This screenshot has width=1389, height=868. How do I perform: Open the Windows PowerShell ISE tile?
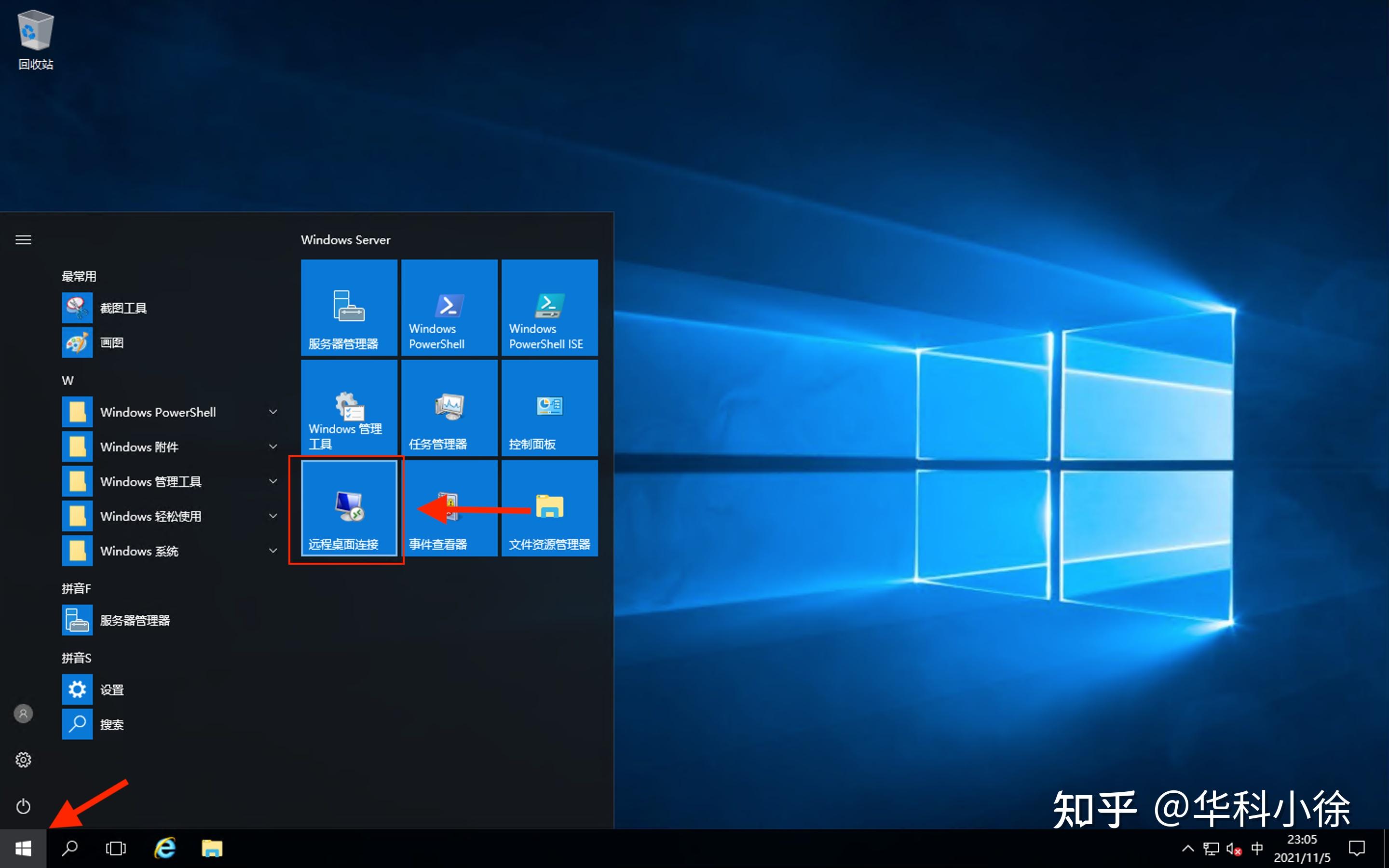[549, 308]
